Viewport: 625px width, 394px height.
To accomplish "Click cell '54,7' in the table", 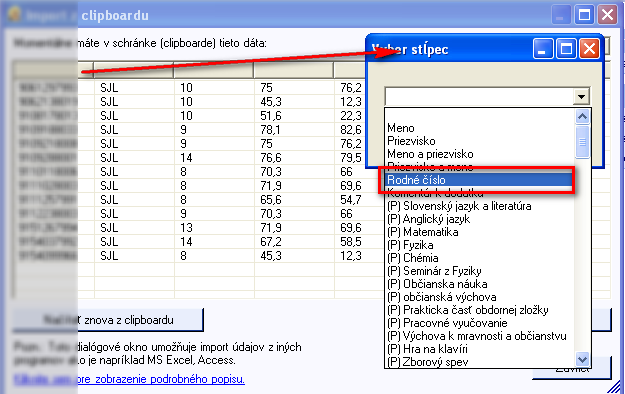I will (x=351, y=200).
